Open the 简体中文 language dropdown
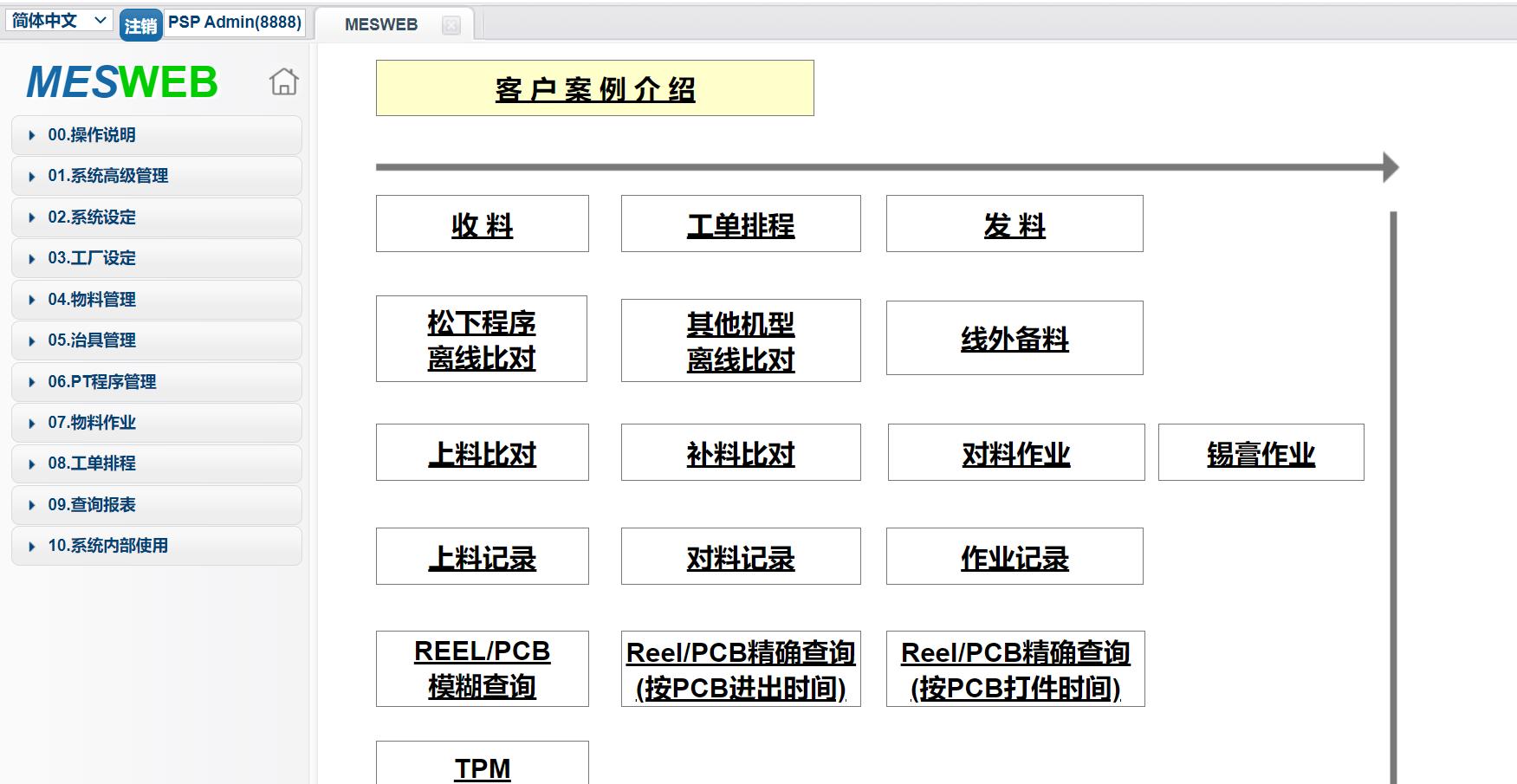Image resolution: width=1517 pixels, height=784 pixels. point(59,20)
